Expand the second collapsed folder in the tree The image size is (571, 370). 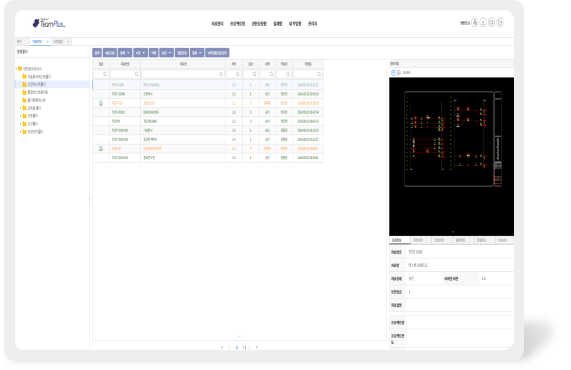(20, 116)
